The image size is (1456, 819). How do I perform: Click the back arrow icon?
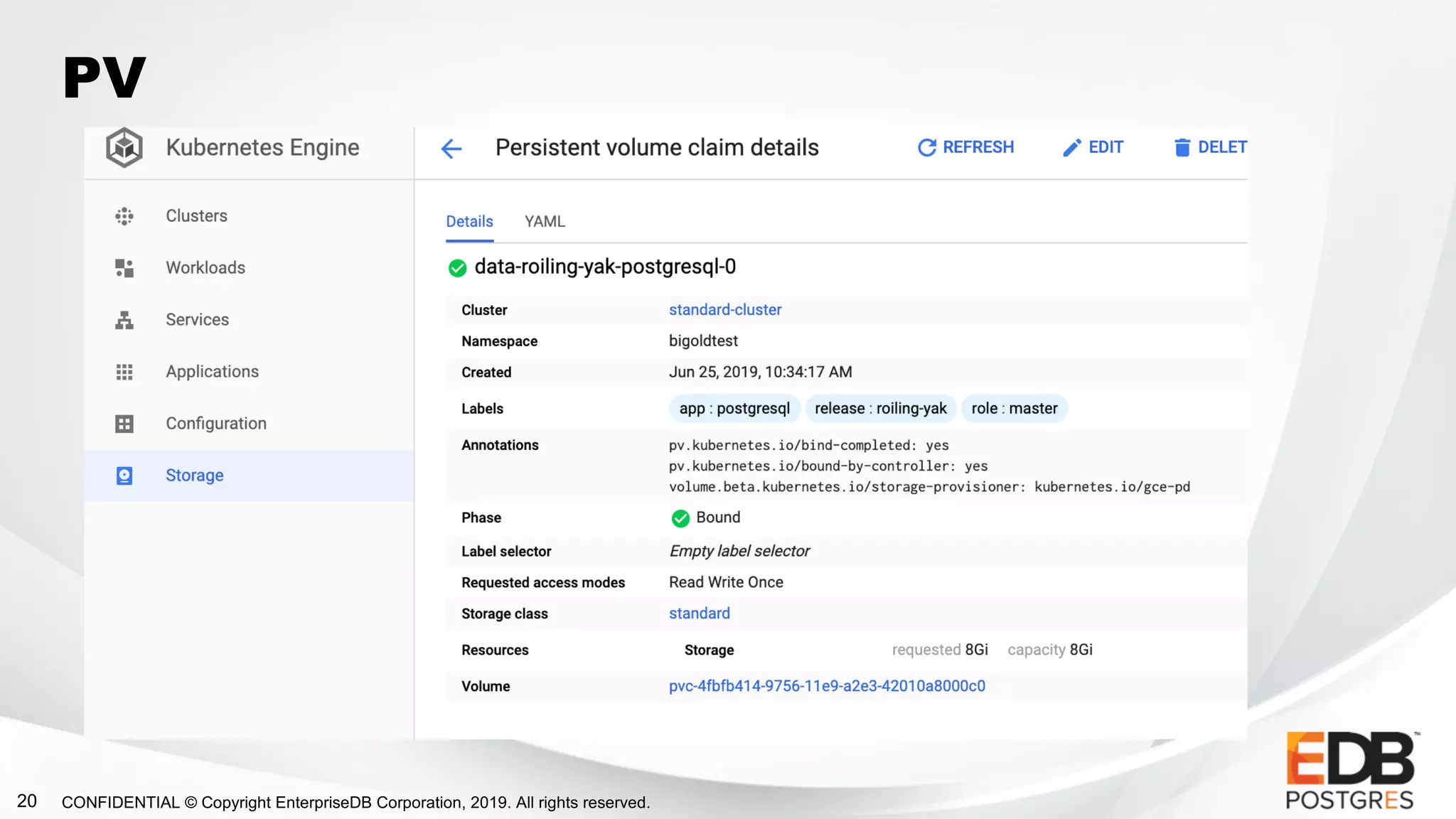(x=451, y=149)
